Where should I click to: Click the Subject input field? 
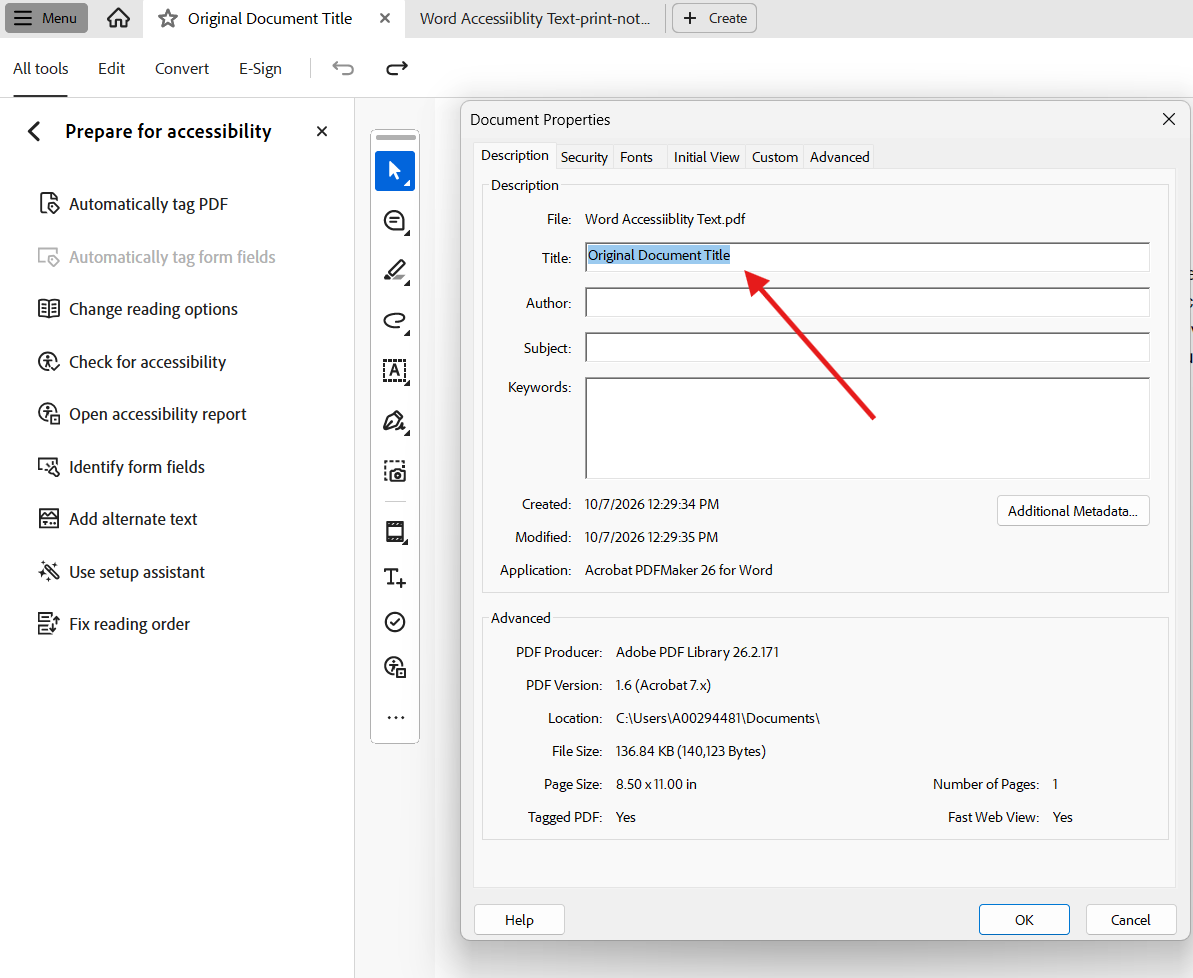tap(867, 347)
